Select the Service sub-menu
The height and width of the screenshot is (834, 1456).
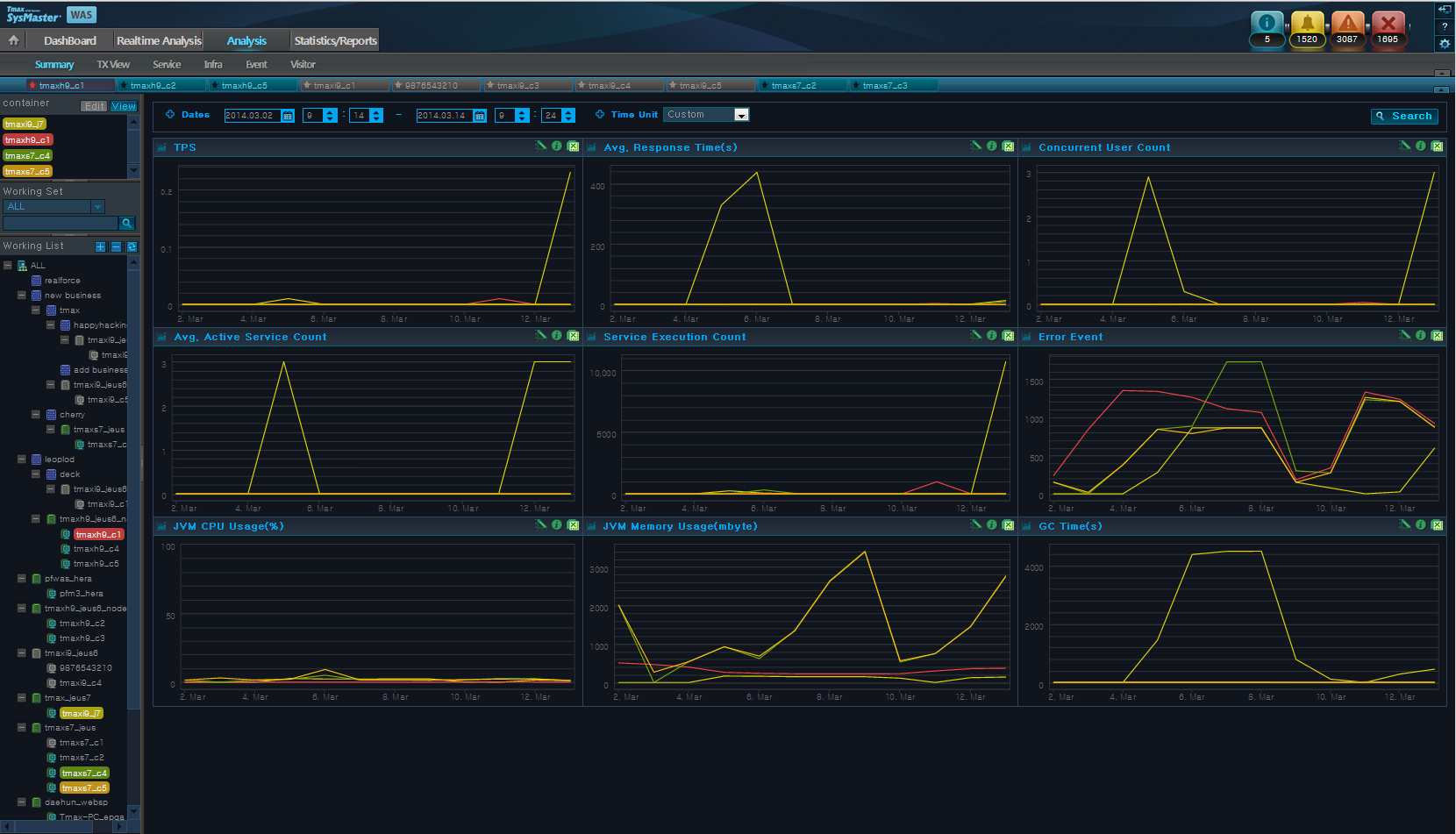click(x=167, y=65)
